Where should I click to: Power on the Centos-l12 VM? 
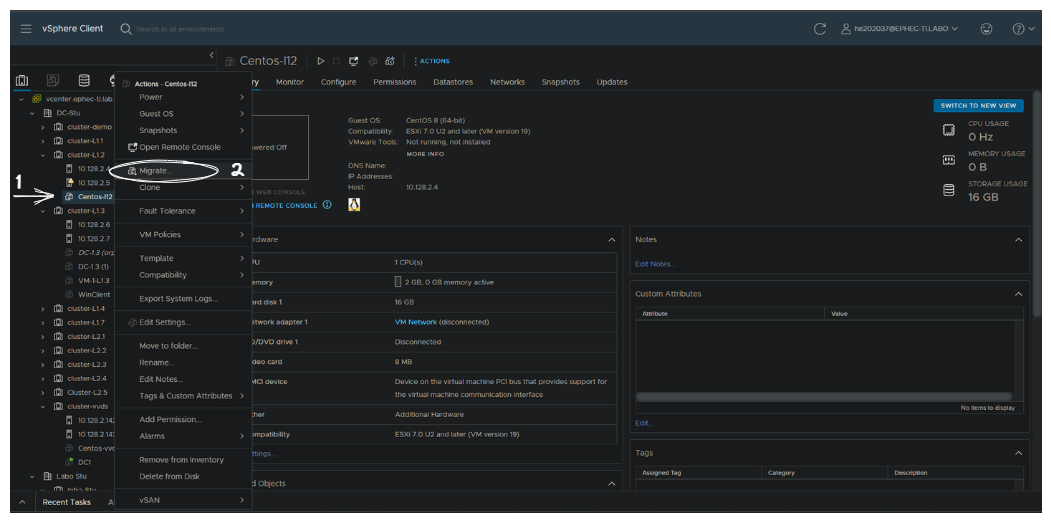pos(320,61)
